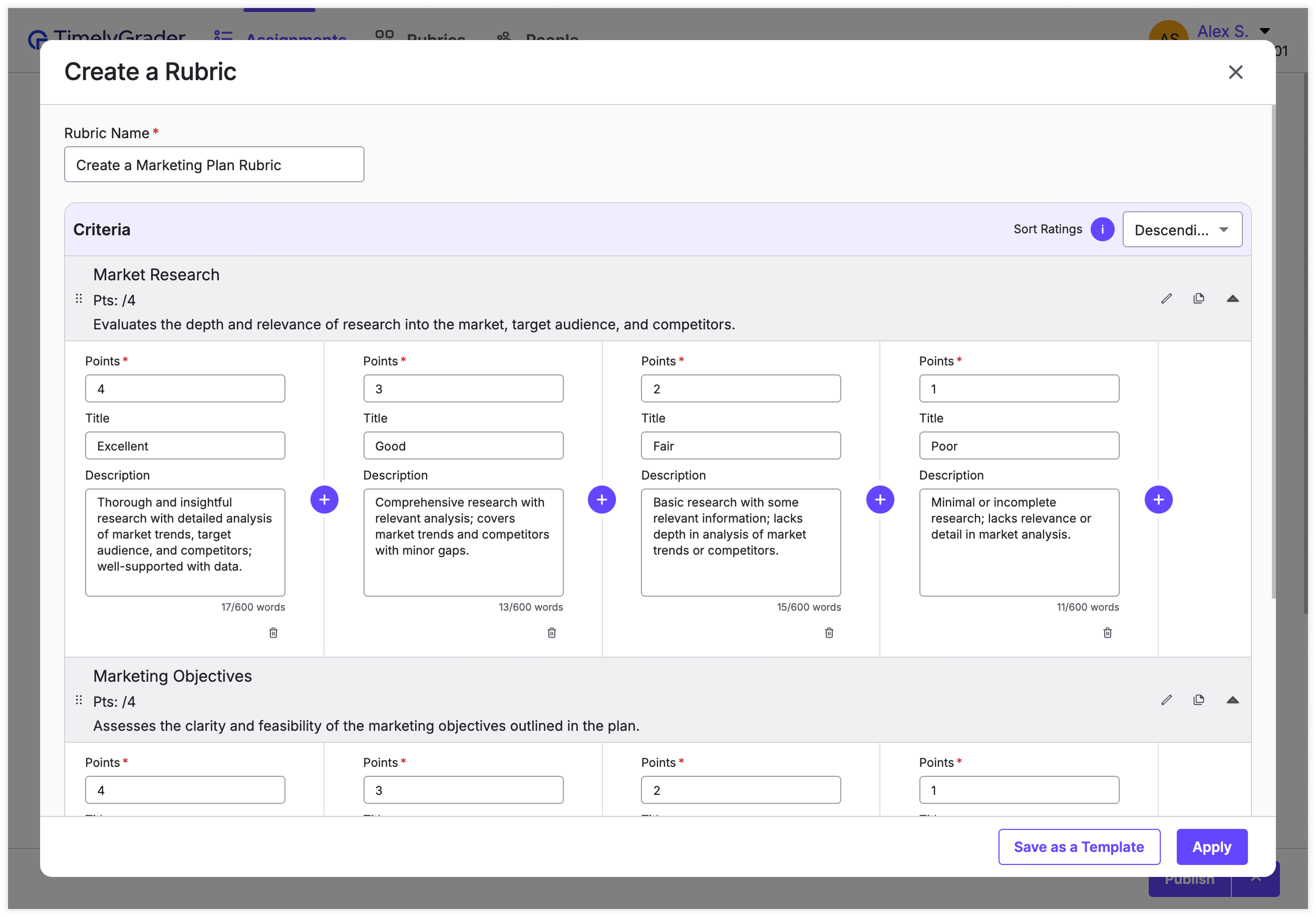Add a rating after the Excellent column
Viewport: 1316px width, 917px height.
pos(324,500)
